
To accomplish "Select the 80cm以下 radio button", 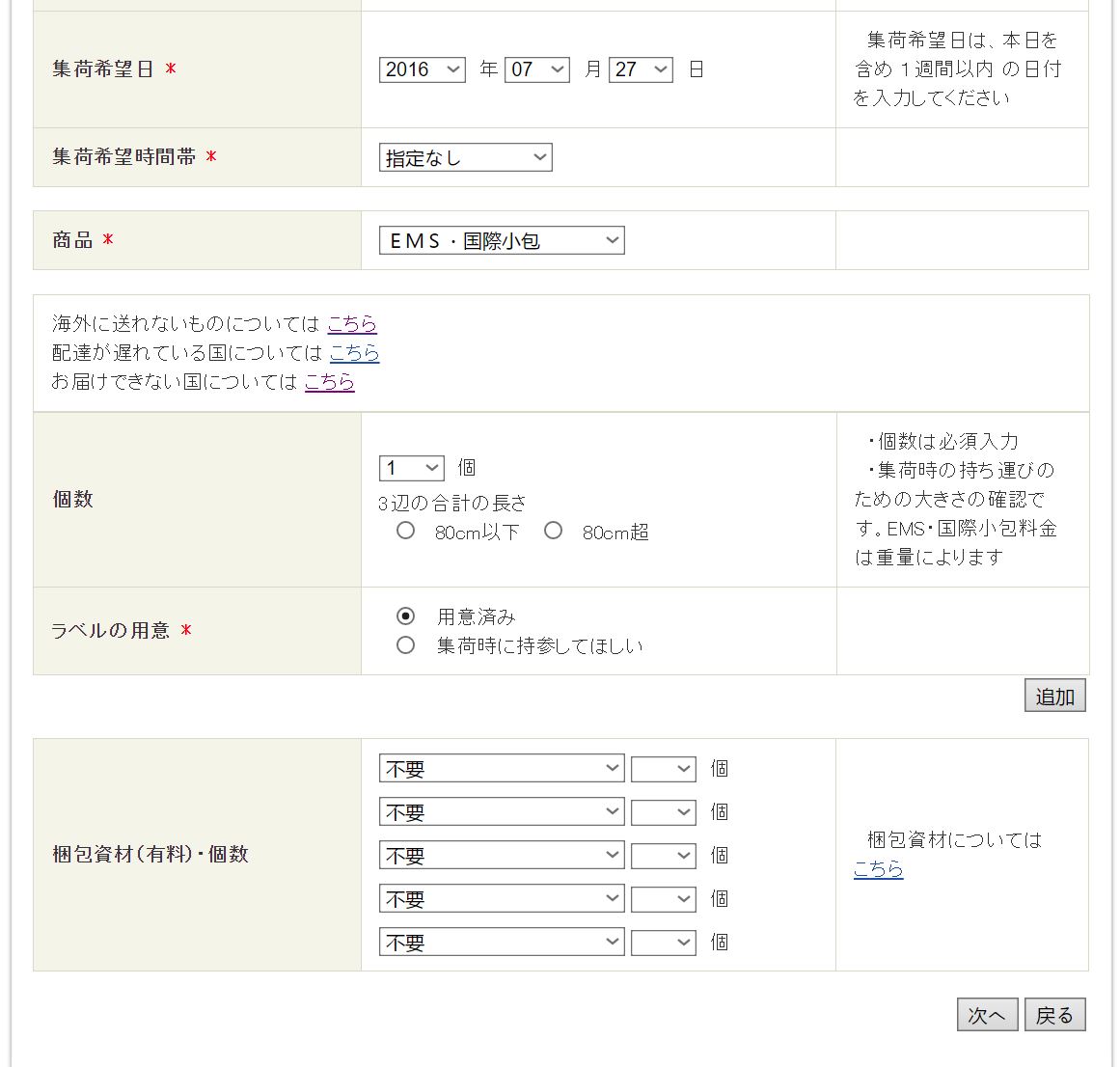I will click(406, 531).
